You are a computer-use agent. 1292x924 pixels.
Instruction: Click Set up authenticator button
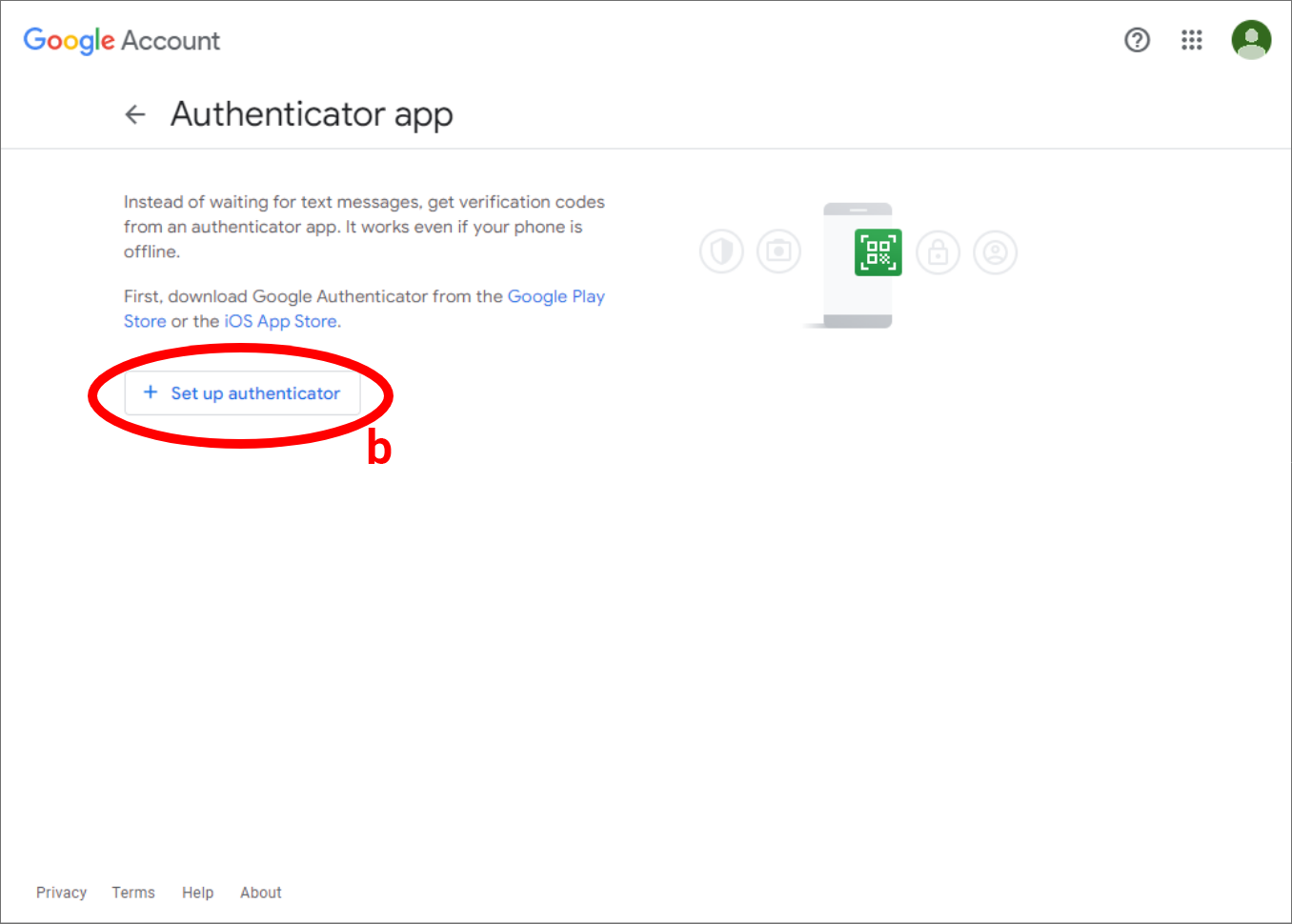pos(242,393)
